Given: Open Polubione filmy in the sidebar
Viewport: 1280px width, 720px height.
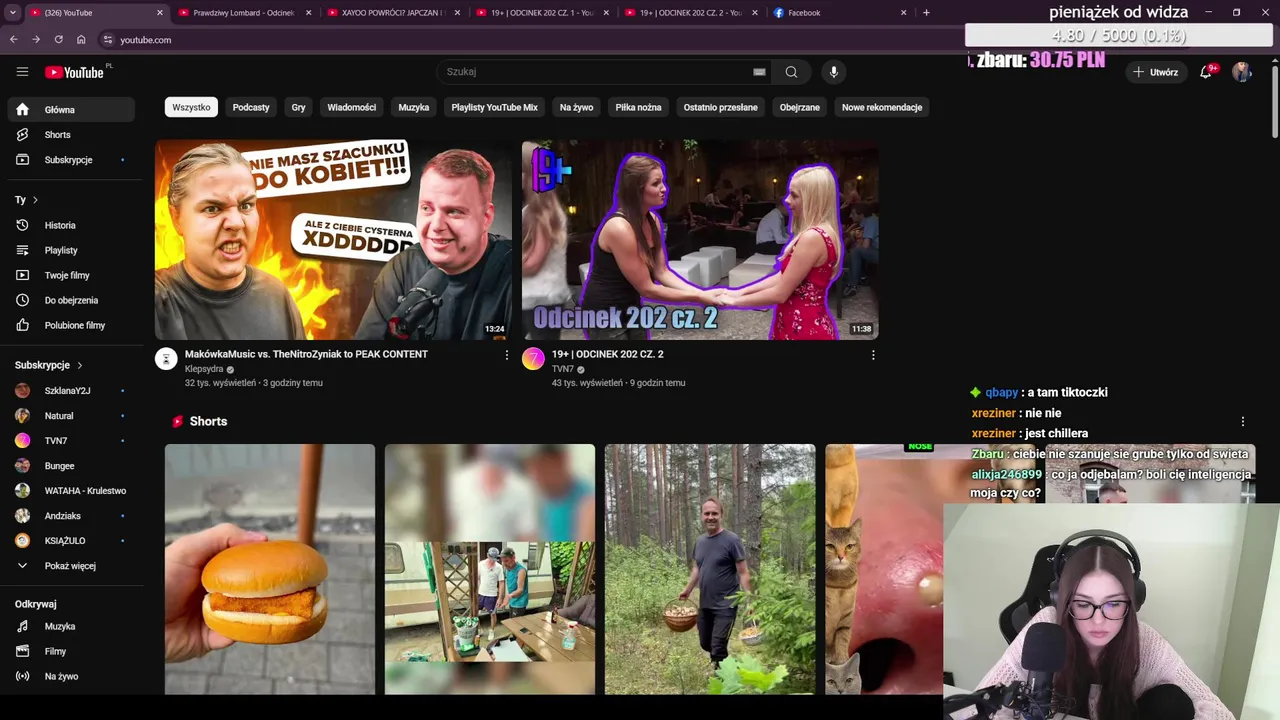Looking at the screenshot, I should coord(71,325).
